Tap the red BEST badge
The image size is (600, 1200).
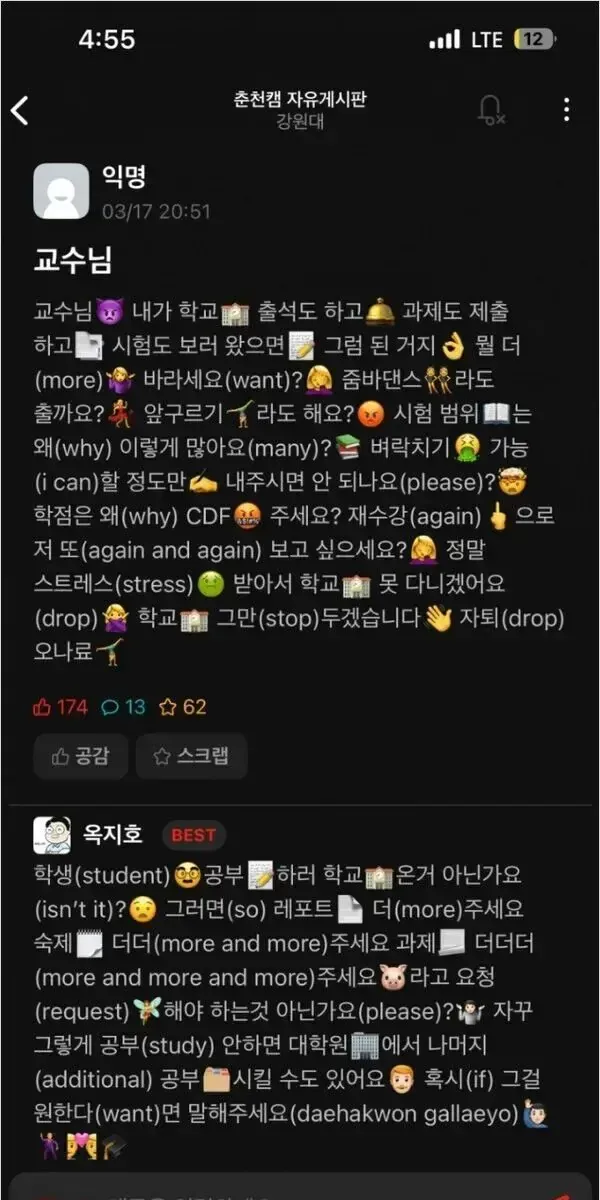point(193,834)
